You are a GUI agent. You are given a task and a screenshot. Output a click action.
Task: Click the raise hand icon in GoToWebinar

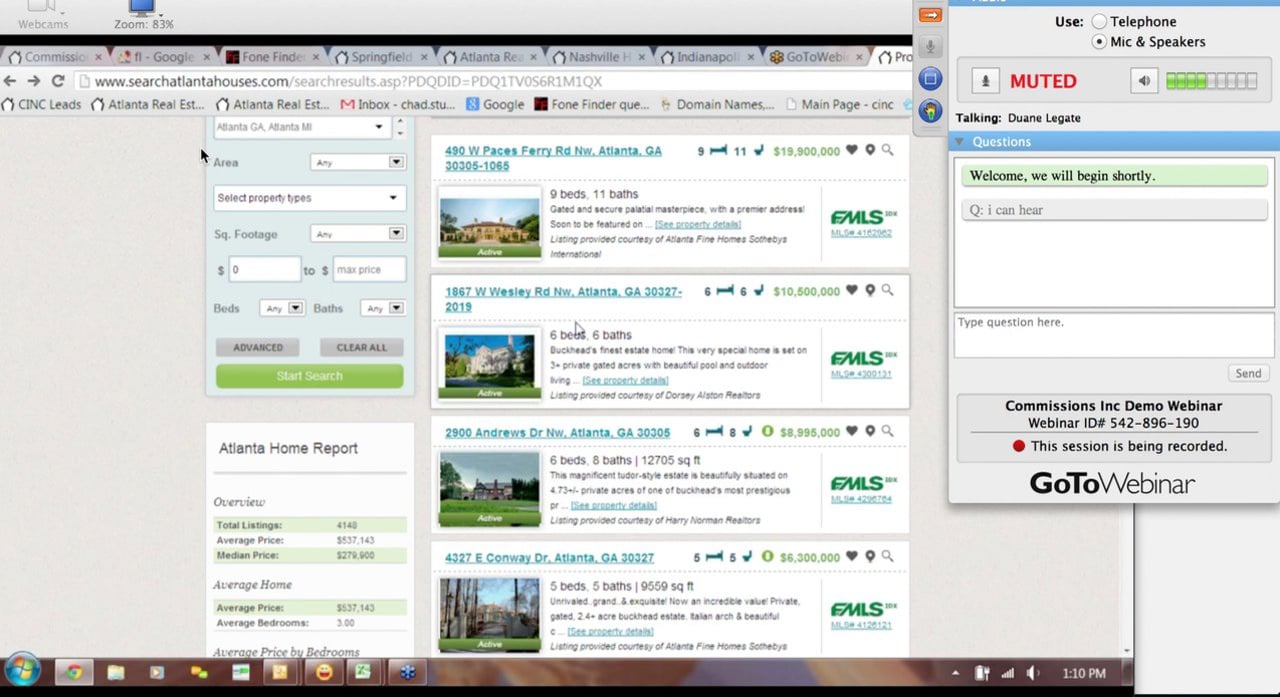tap(930, 110)
